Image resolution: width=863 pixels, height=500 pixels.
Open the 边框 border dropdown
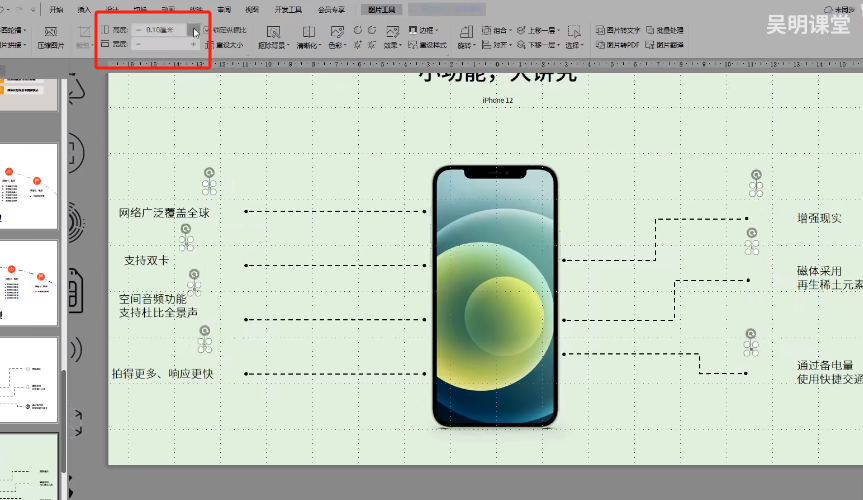(423, 30)
